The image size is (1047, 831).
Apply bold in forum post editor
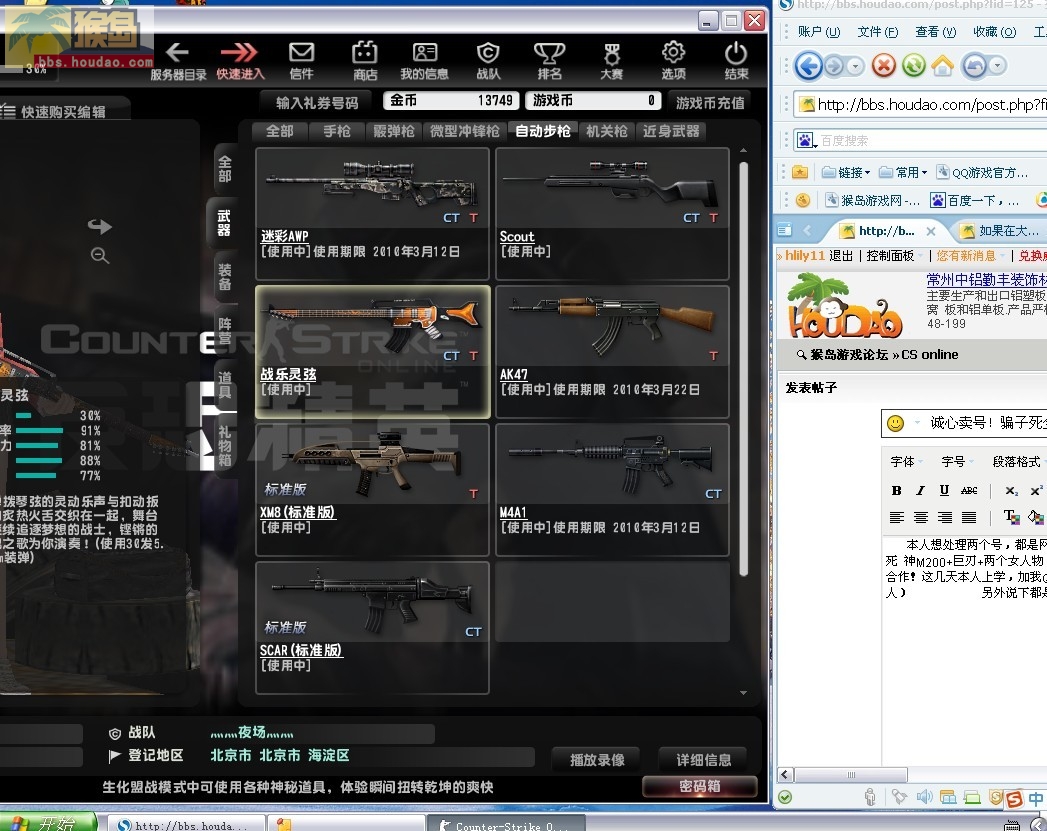click(x=896, y=491)
